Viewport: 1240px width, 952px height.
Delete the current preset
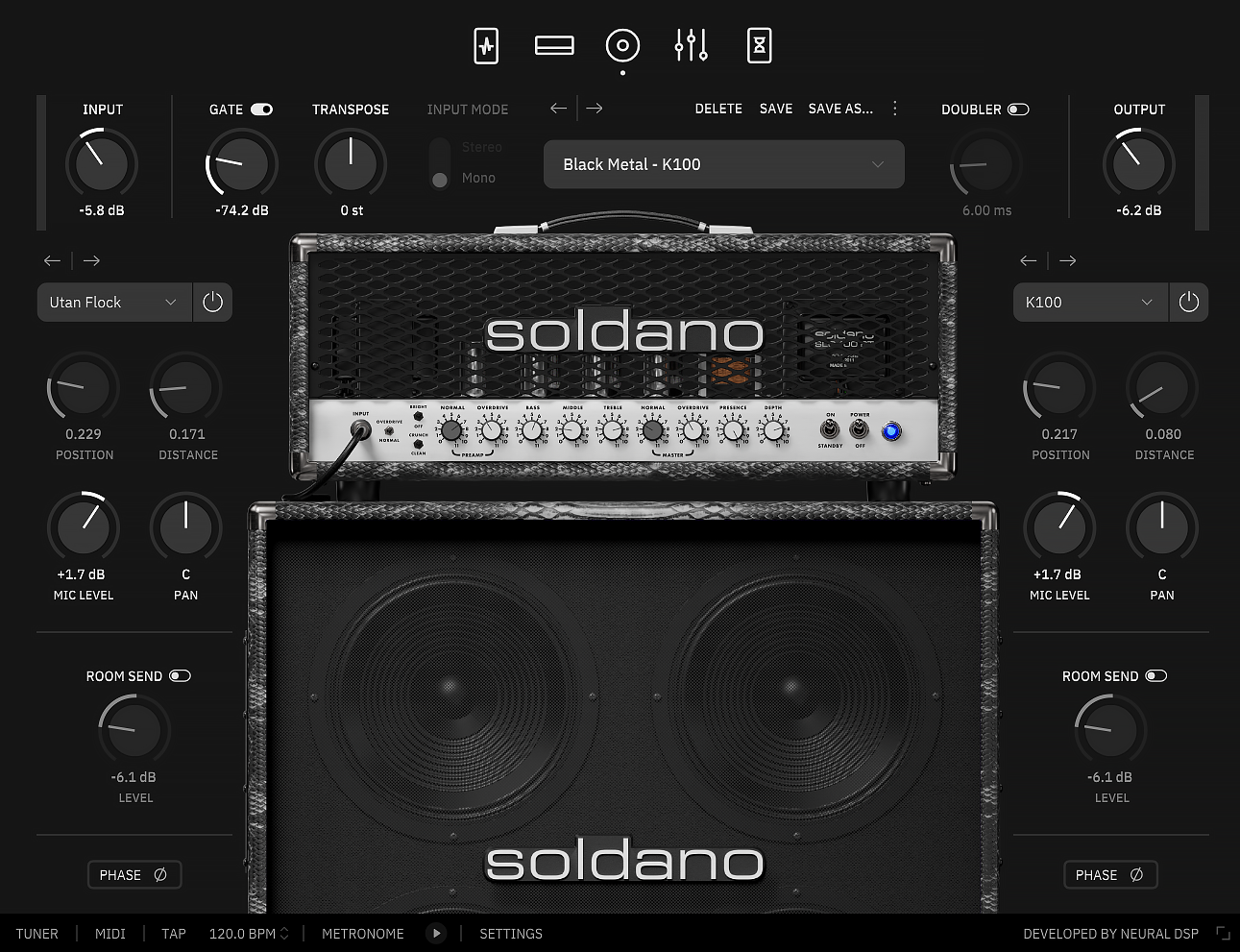(718, 109)
